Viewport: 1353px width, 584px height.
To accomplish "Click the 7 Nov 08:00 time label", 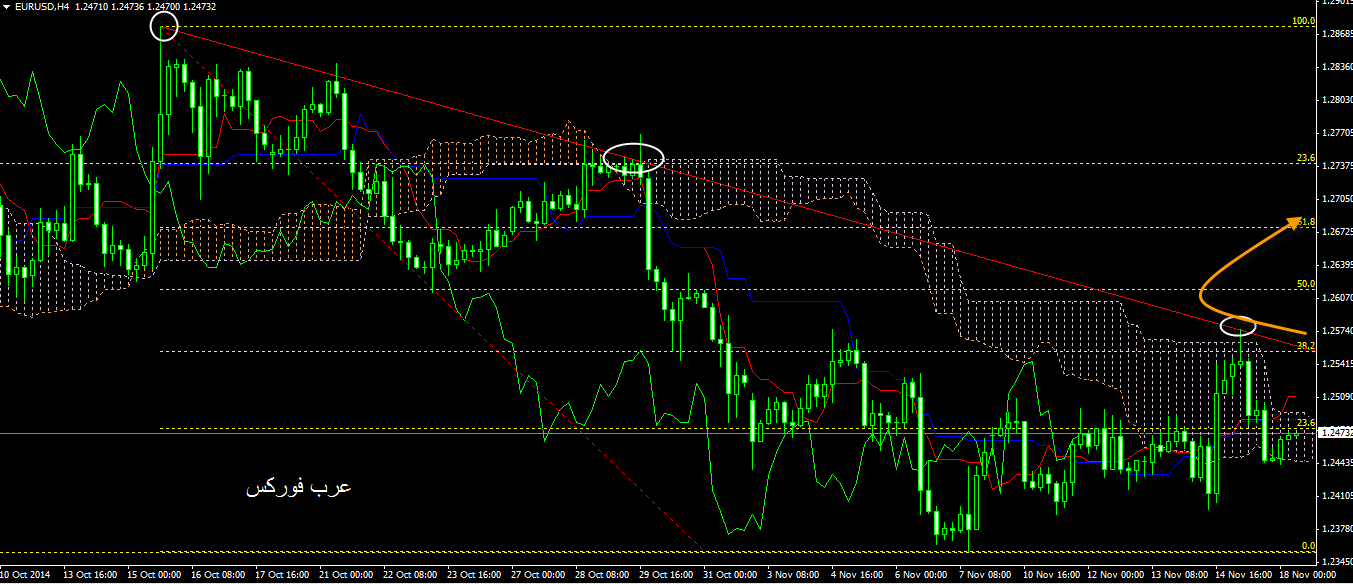I will [986, 576].
